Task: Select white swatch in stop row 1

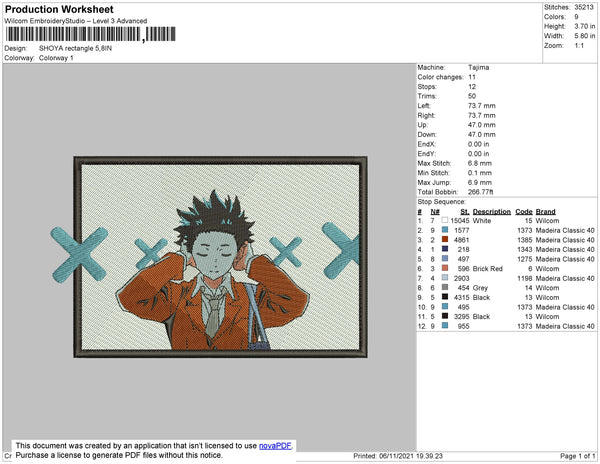Action: point(445,220)
